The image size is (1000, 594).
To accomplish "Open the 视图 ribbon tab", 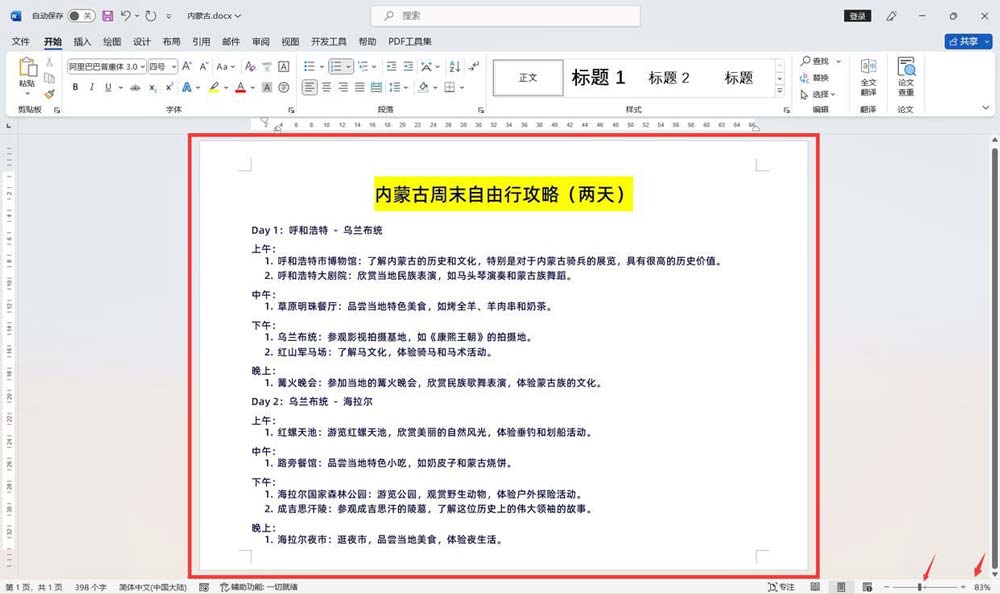I will point(289,41).
